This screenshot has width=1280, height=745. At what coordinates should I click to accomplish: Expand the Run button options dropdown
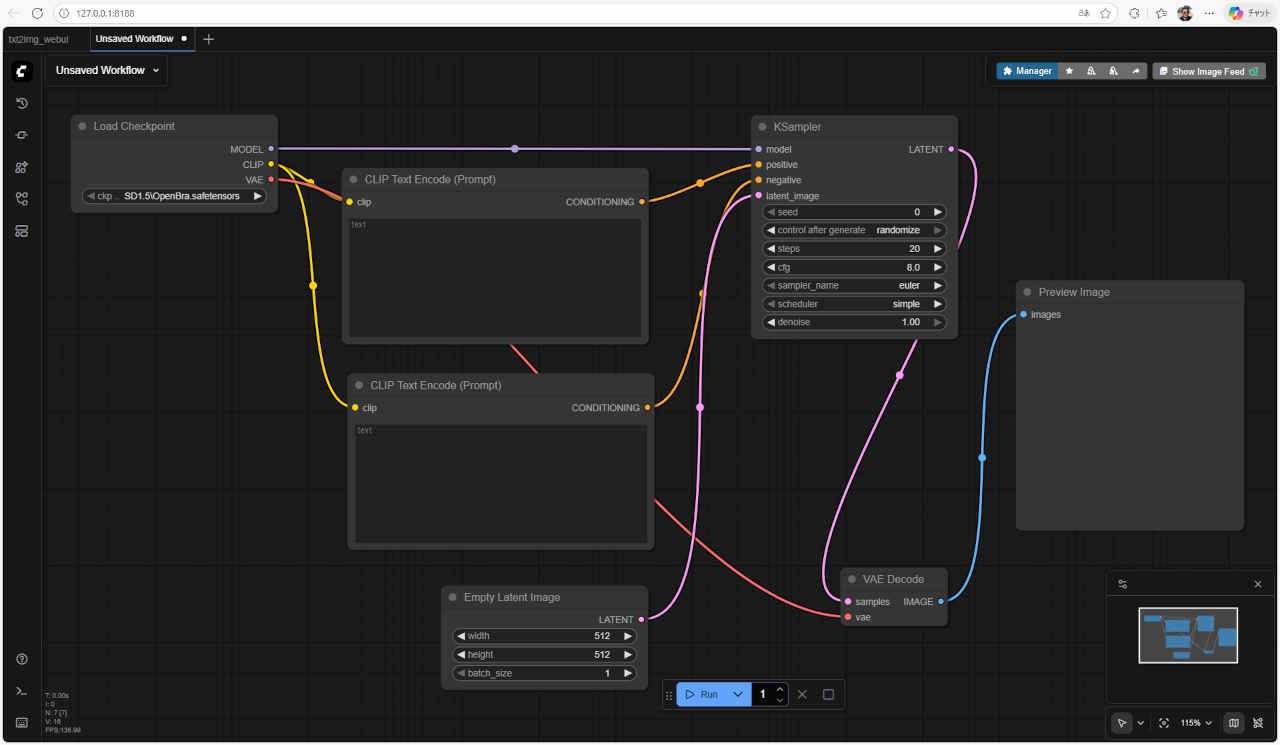[x=738, y=694]
